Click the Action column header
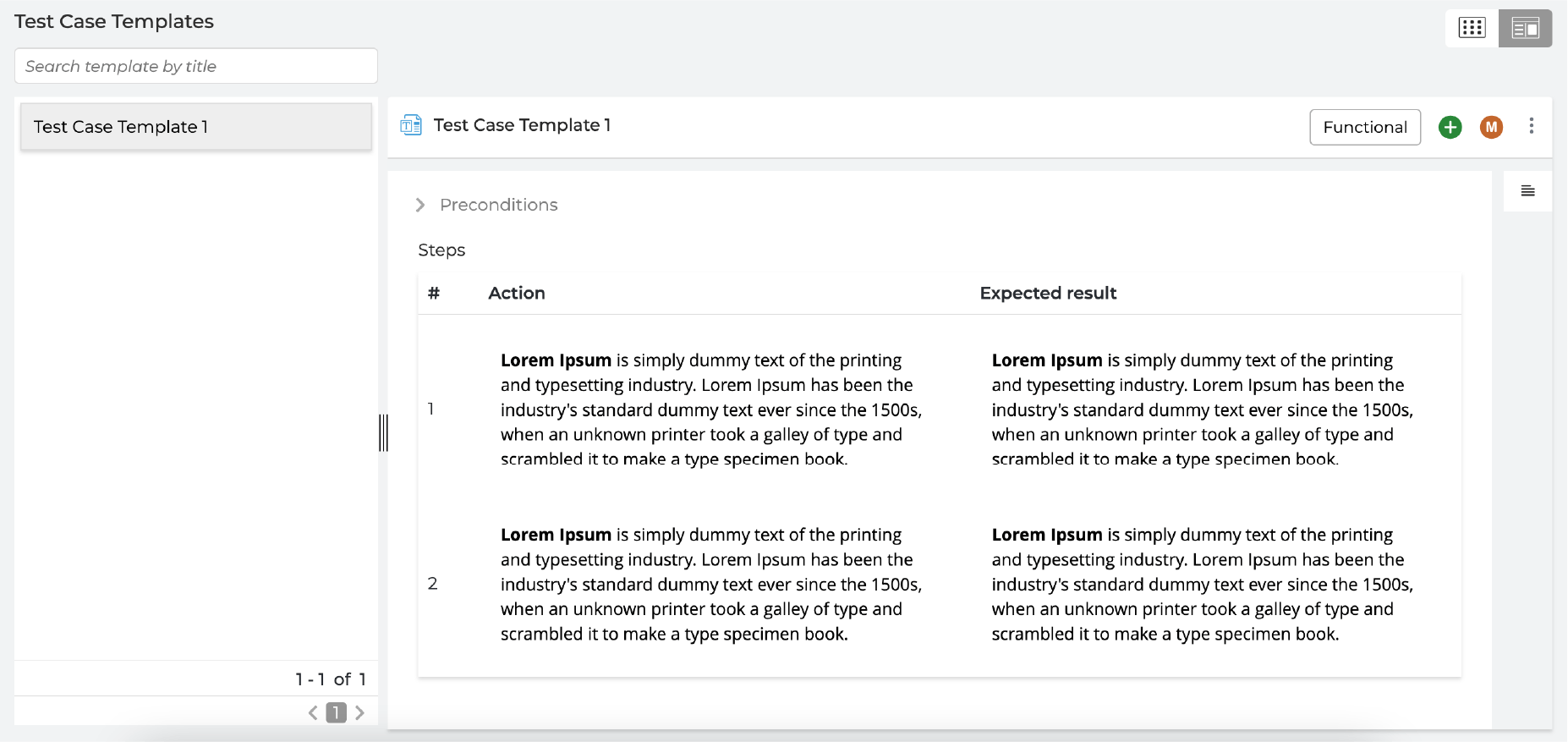1568x742 pixels. [x=517, y=293]
